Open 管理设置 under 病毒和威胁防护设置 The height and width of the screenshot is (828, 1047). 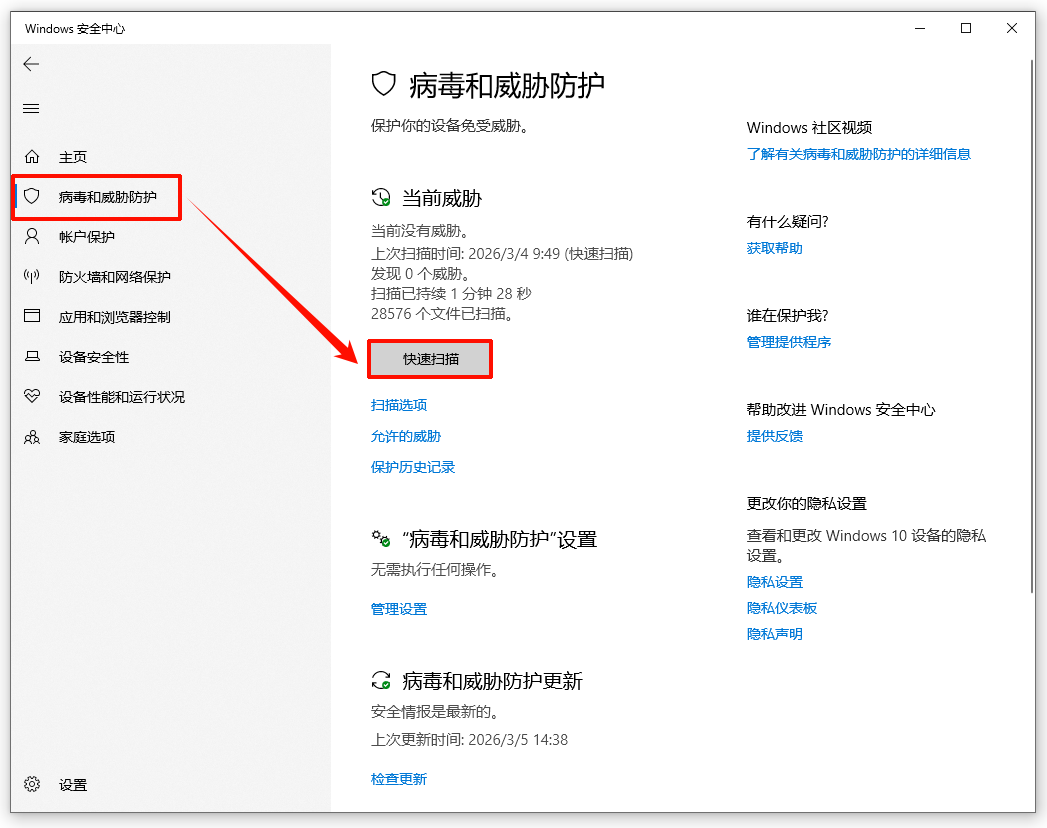coord(397,607)
